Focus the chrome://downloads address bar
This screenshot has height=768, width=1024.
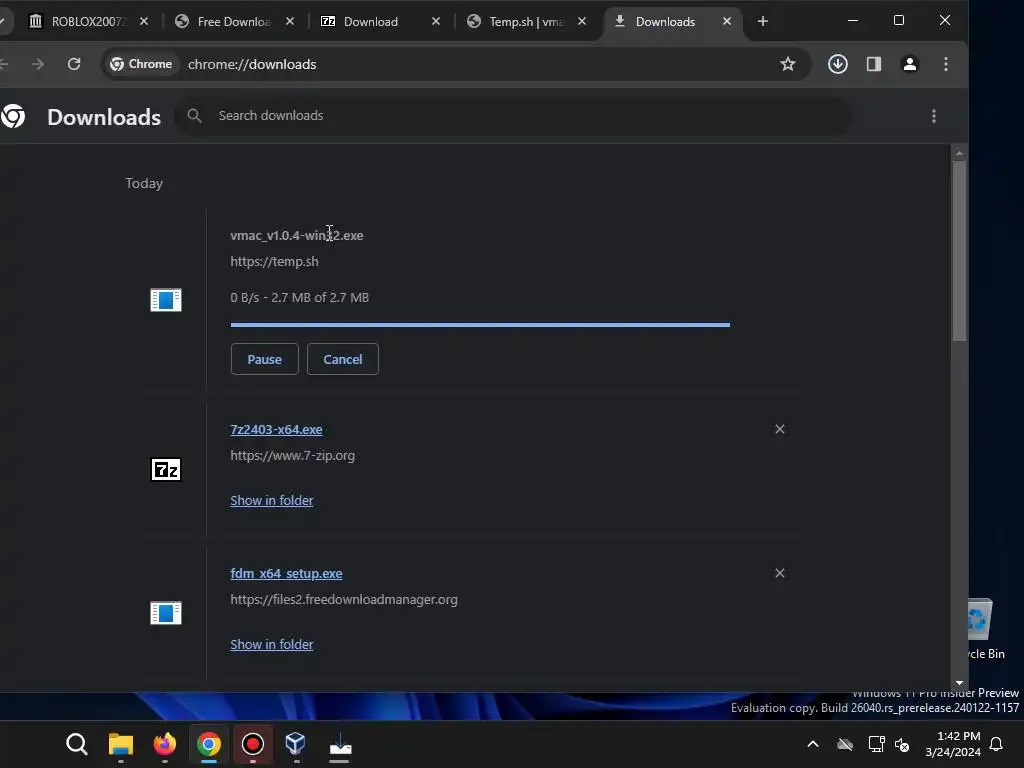pos(457,64)
